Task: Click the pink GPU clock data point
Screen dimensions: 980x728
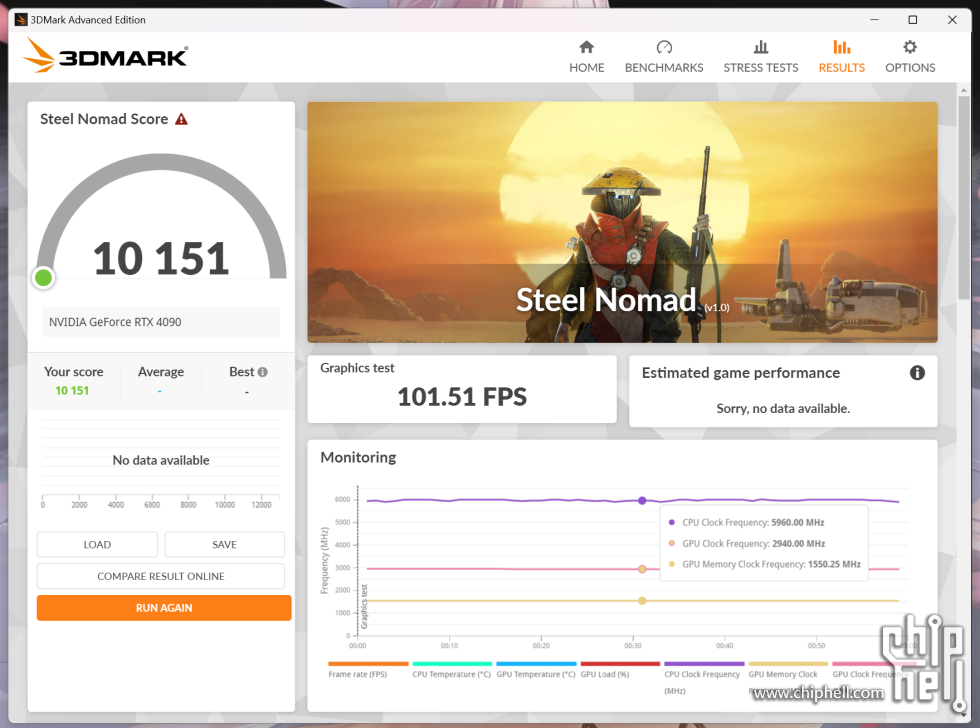Action: coord(642,569)
